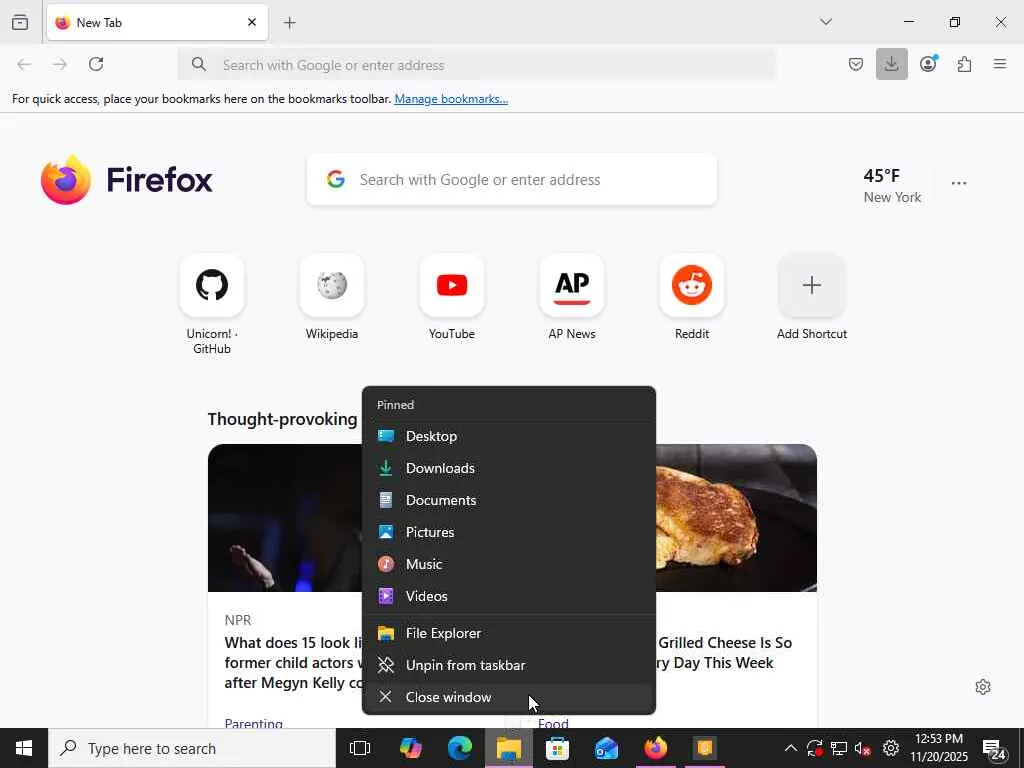Viewport: 1024px width, 768px height.
Task: Open the YouTube shortcut
Action: point(452,298)
